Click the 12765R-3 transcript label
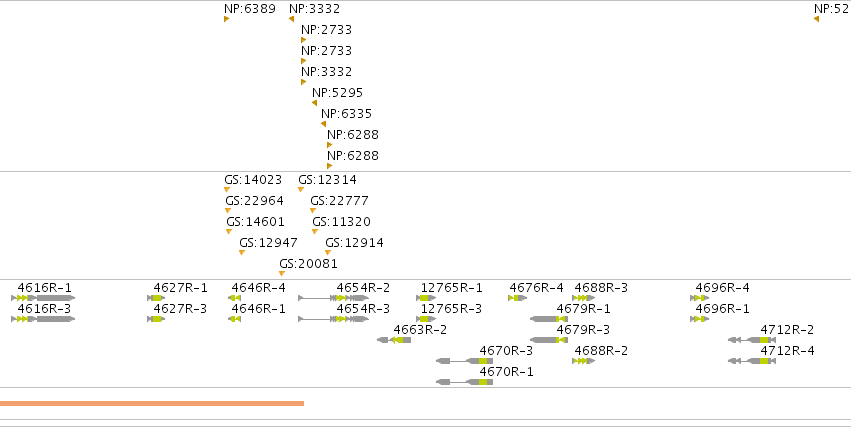The width and height of the screenshot is (851, 427). tap(452, 309)
